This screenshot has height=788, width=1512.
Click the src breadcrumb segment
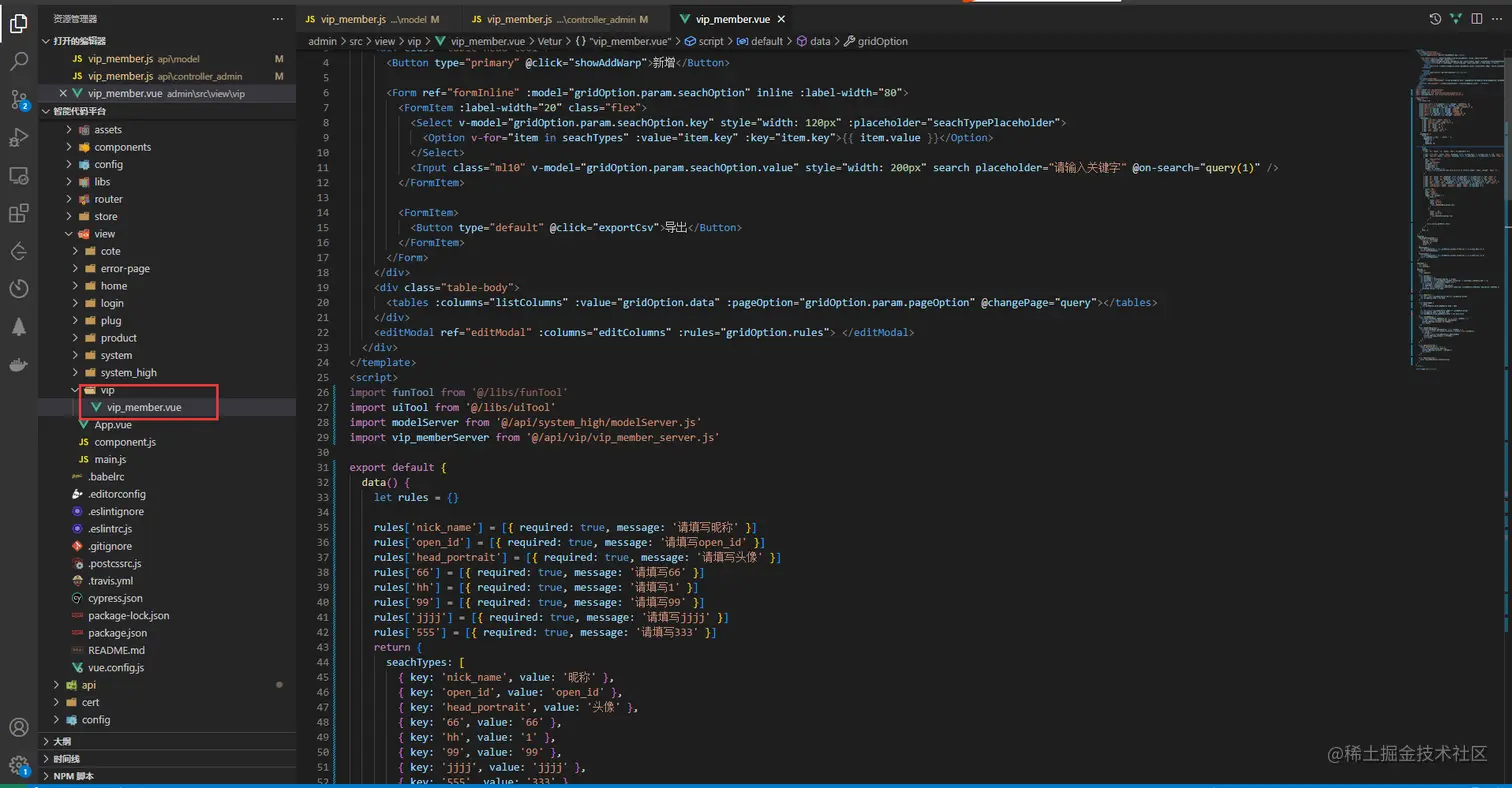[356, 41]
